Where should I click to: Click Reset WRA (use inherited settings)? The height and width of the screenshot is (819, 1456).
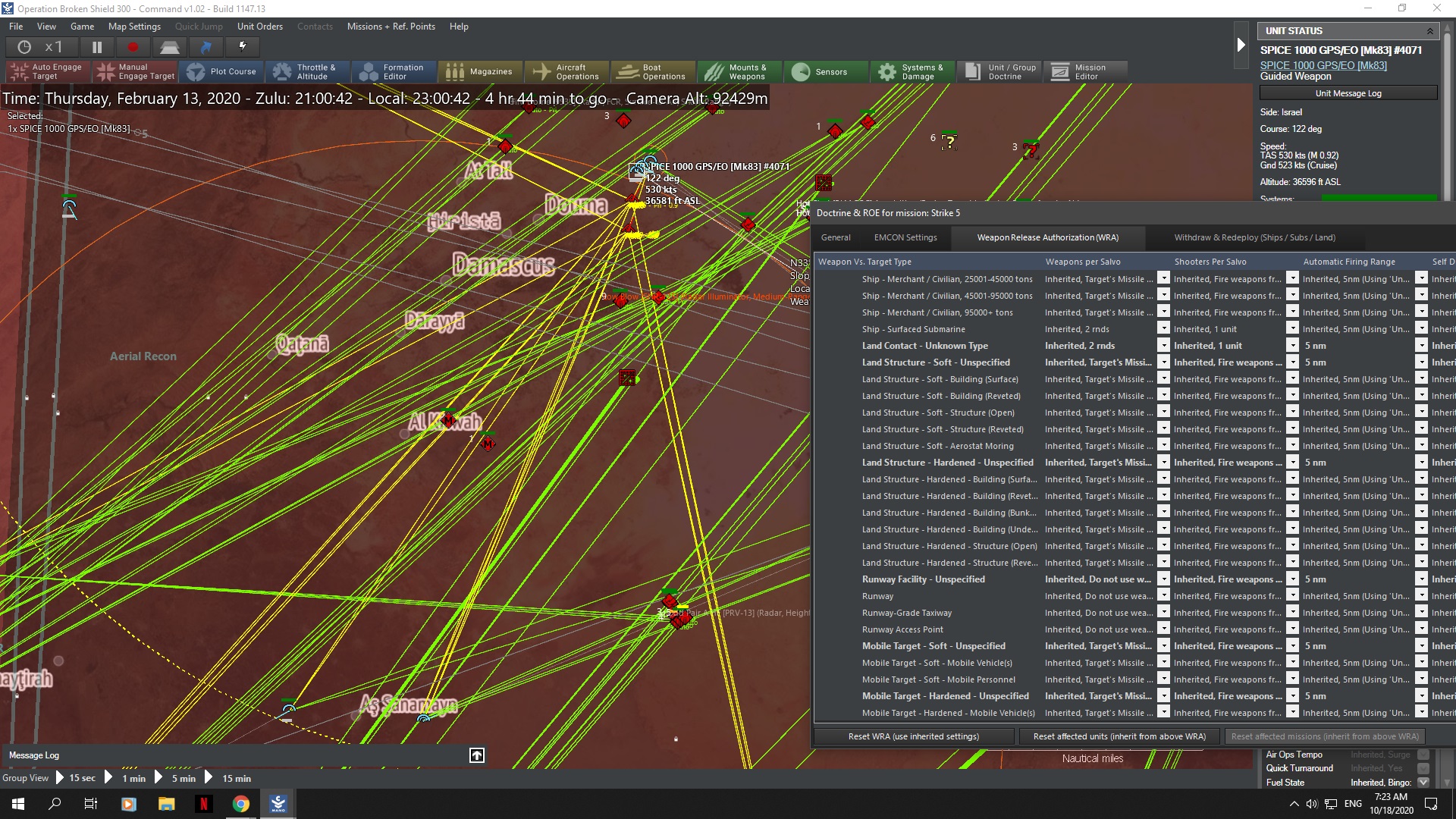pyautogui.click(x=913, y=736)
